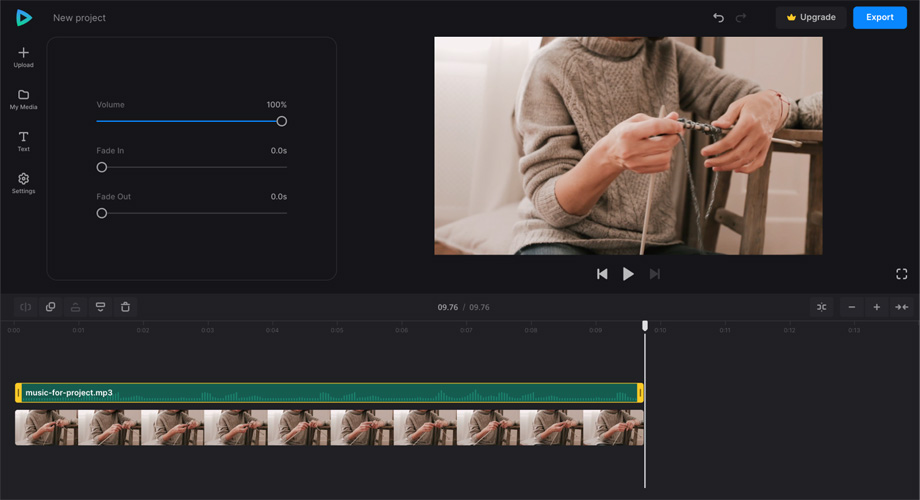The height and width of the screenshot is (500, 920).
Task: Click the 09.76 current time display
Action: (448, 308)
